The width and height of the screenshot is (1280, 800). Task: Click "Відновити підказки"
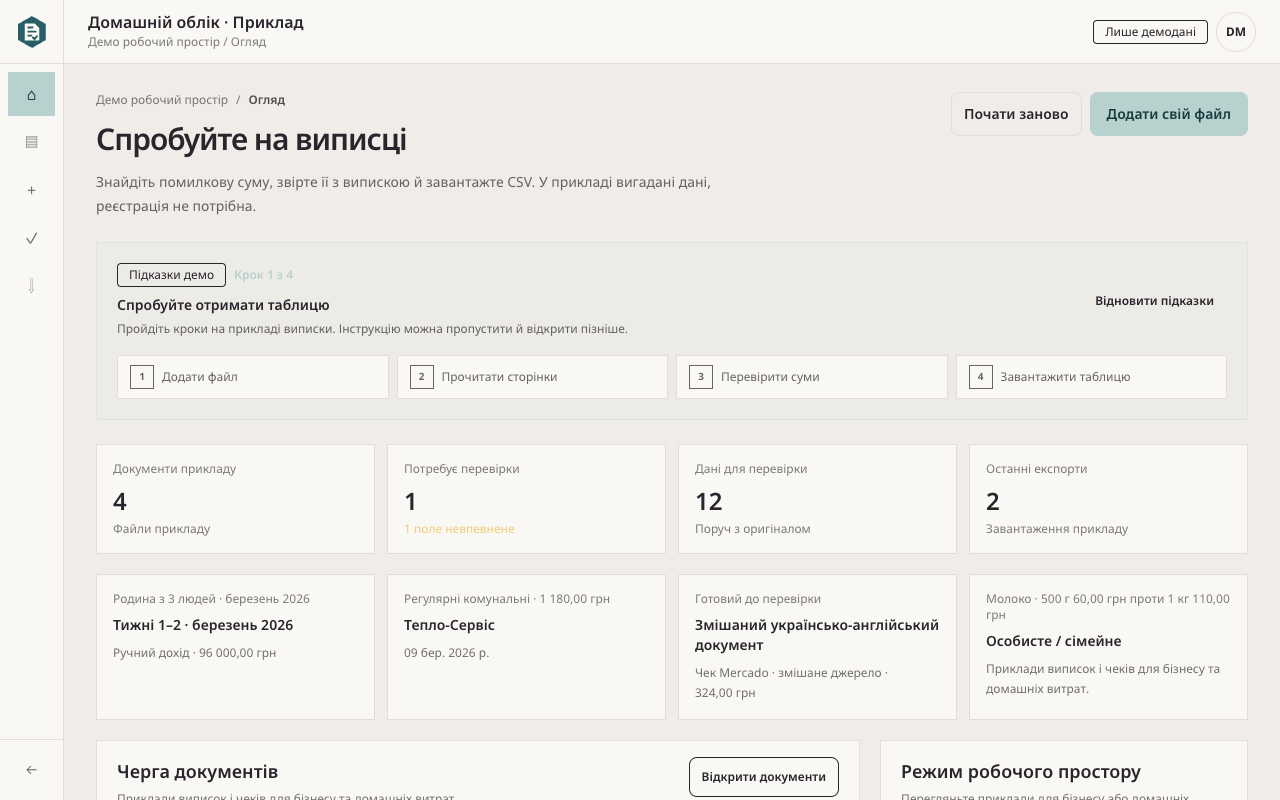tap(1154, 301)
